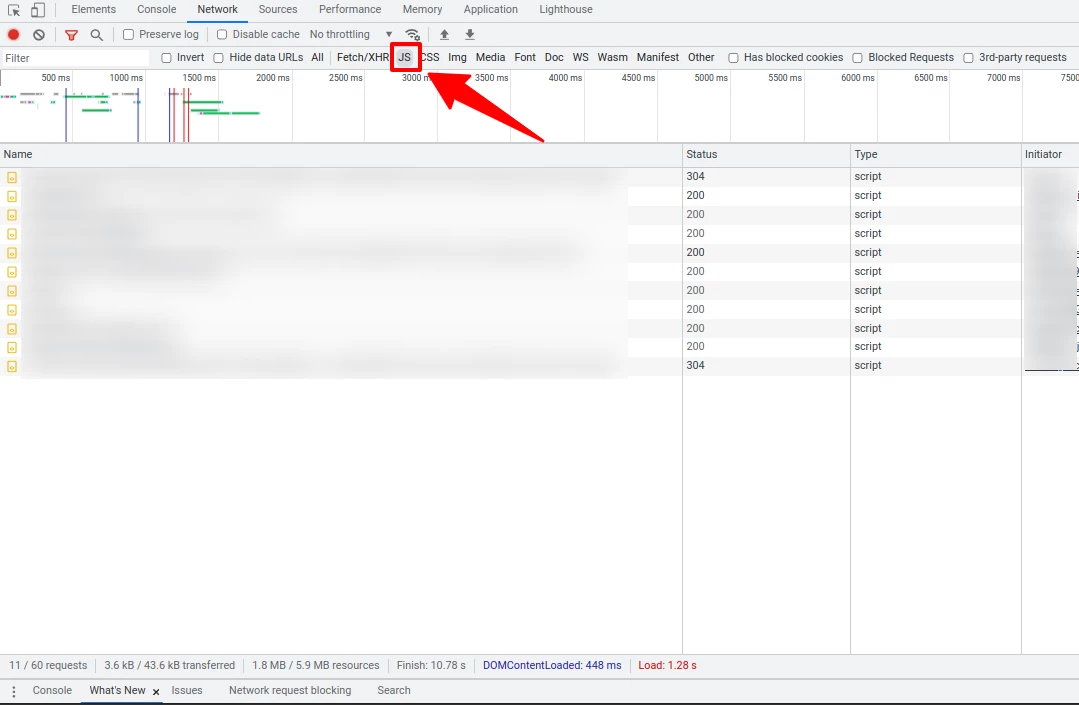
Task: Open the No throttling dropdown
Action: [350, 35]
